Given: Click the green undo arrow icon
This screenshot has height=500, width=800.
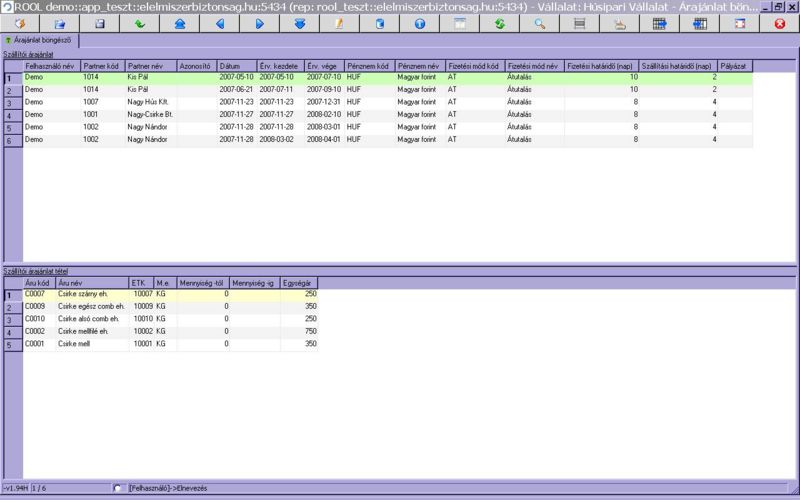Looking at the screenshot, I should [139, 22].
